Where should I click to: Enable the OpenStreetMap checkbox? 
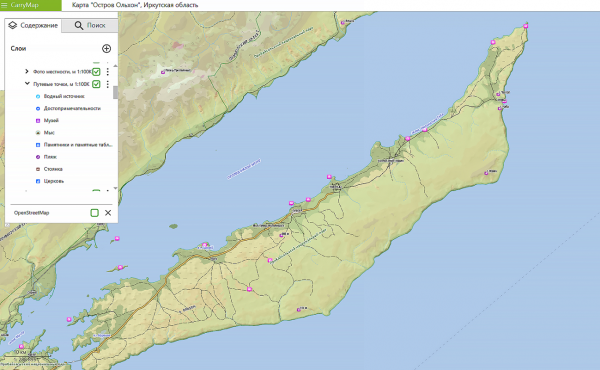click(95, 213)
